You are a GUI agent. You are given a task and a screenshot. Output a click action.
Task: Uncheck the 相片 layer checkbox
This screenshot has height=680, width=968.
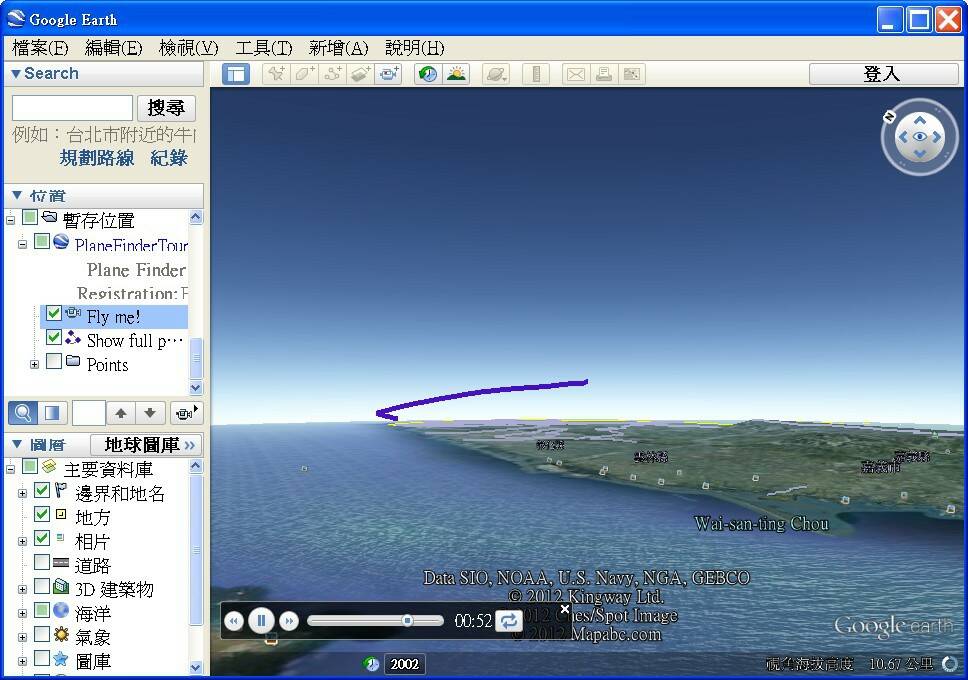pos(42,538)
